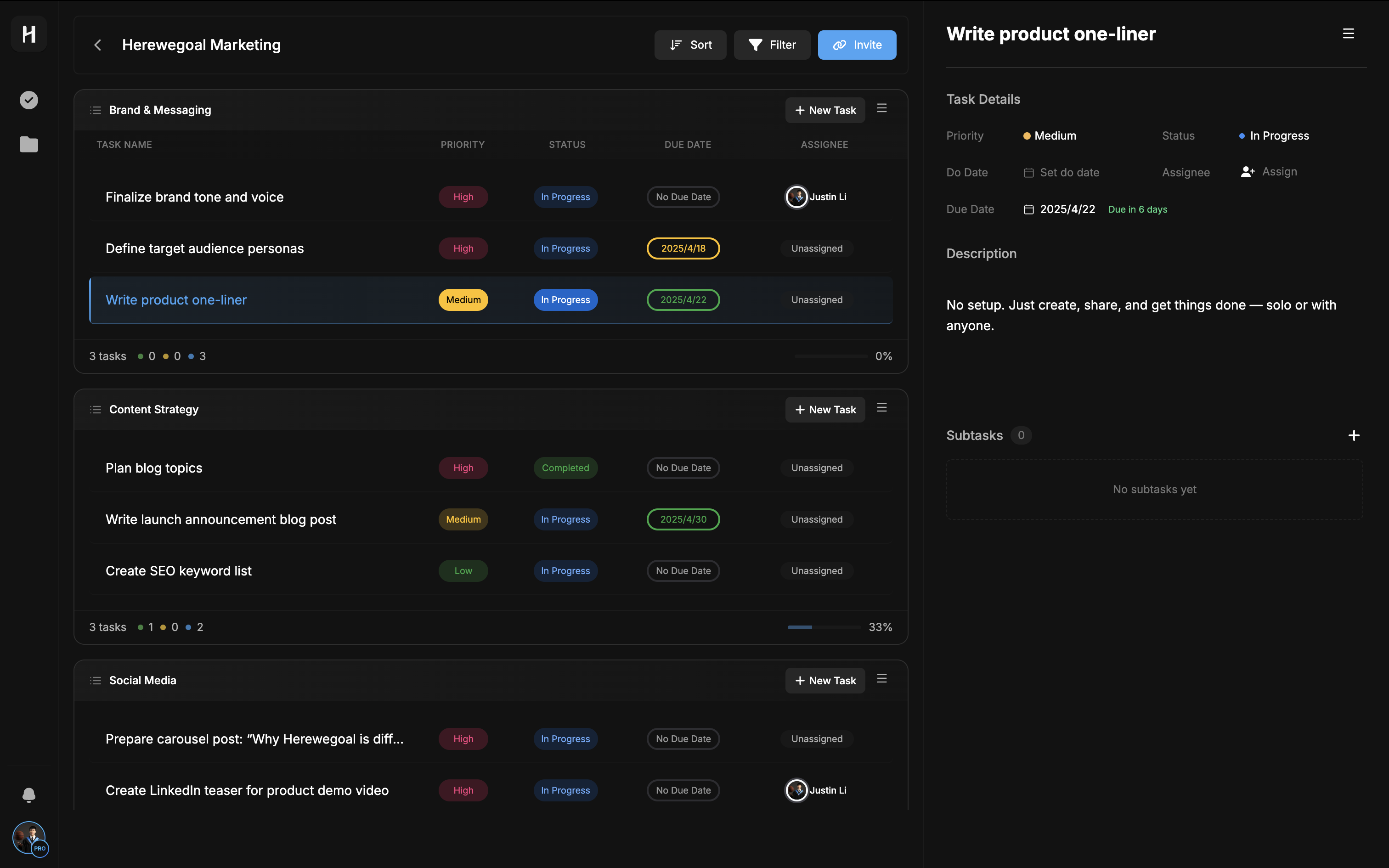Click the Herewegoal H logo
Viewport: 1389px width, 868px height.
[x=28, y=34]
